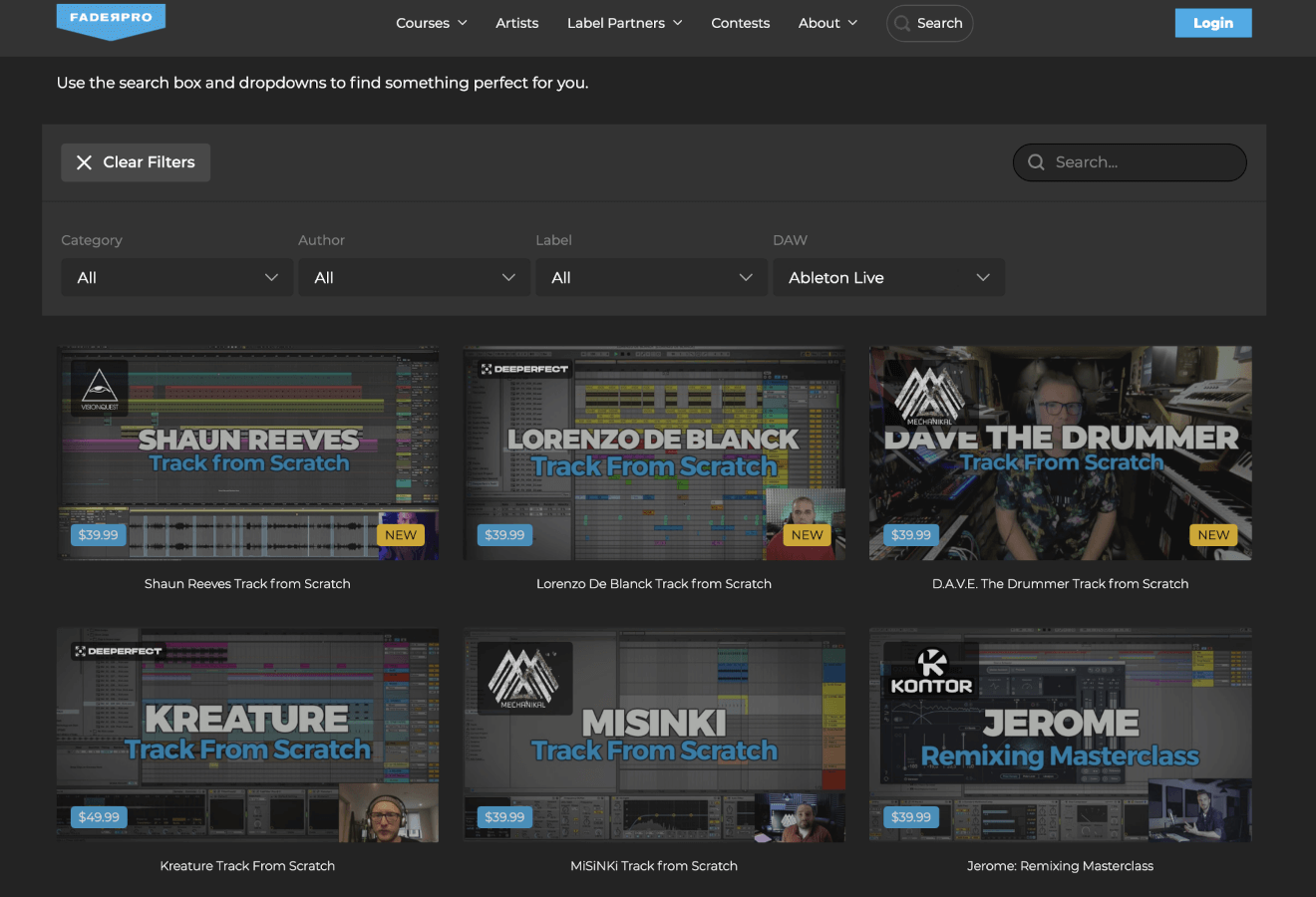This screenshot has width=1316, height=897.
Task: Click NEW badge on Lorenzo De Blanck card
Action: [x=807, y=535]
